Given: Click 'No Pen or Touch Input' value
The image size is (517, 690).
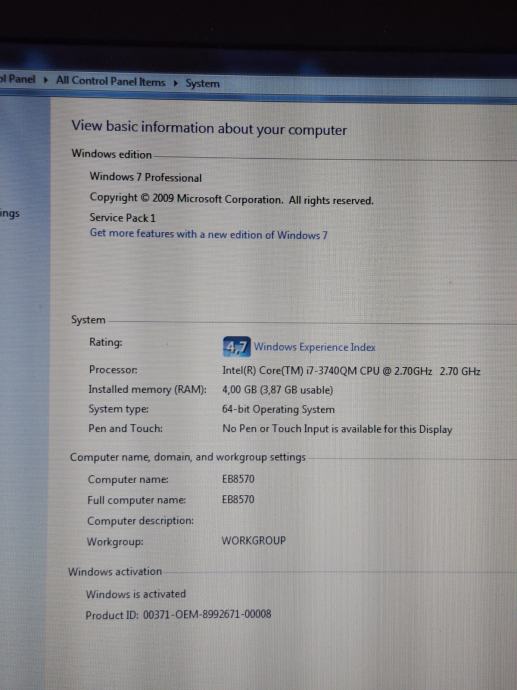Looking at the screenshot, I should 337,429.
